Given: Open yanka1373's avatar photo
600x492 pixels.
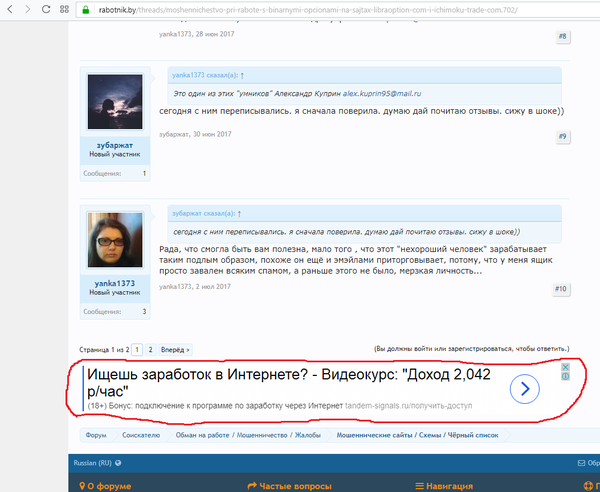Looking at the screenshot, I should pyautogui.click(x=115, y=241).
